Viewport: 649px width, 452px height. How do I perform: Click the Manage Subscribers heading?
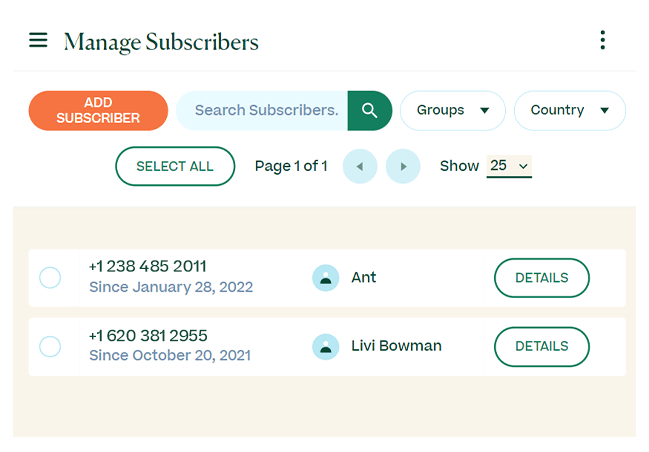tap(161, 42)
